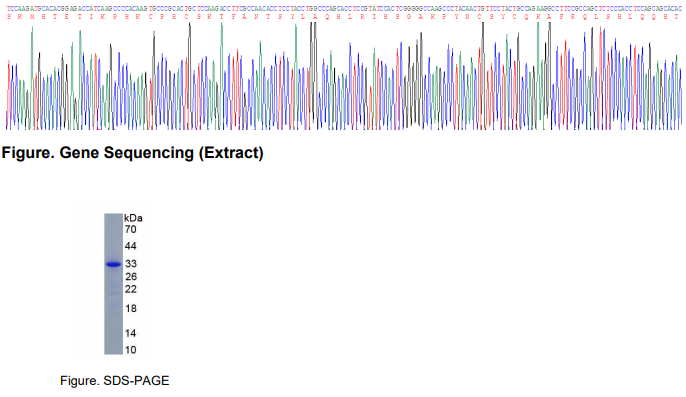Click the bottom of the gel lane

[113, 350]
